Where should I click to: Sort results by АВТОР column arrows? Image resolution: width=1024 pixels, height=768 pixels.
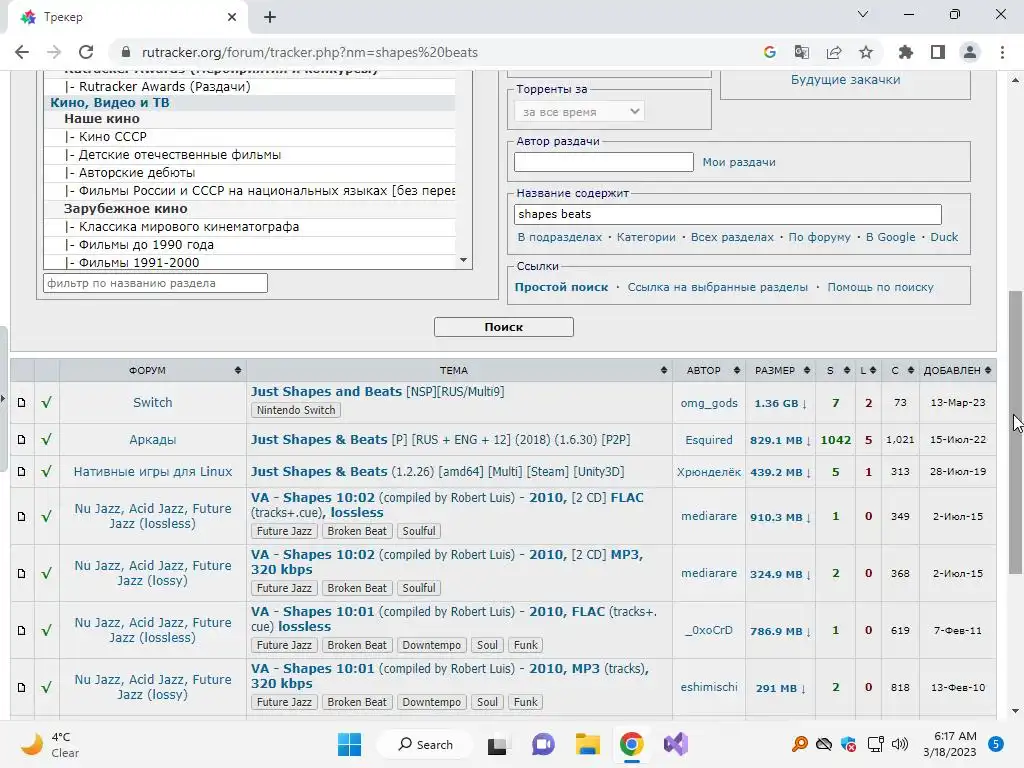pyautogui.click(x=737, y=370)
